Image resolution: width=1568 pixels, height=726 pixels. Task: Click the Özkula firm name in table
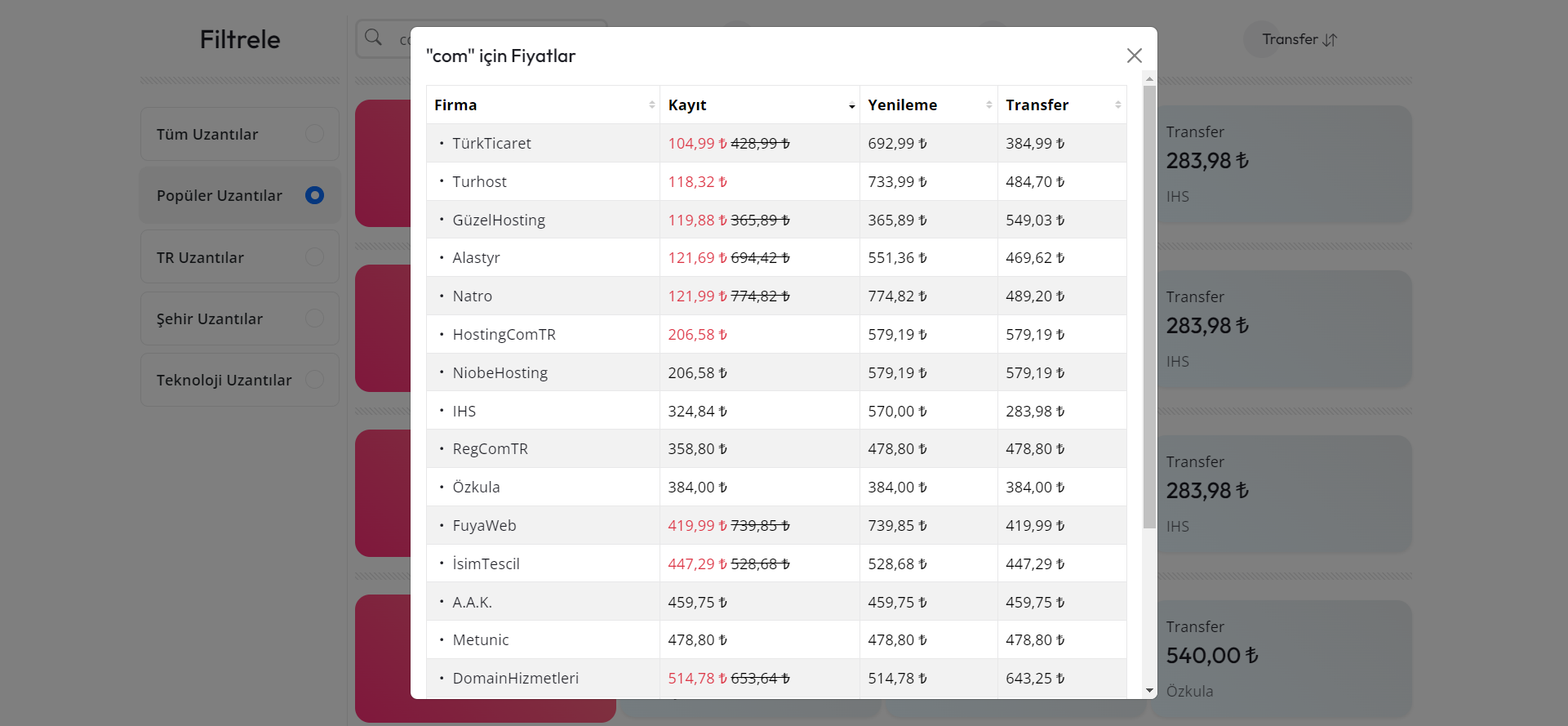(x=476, y=487)
